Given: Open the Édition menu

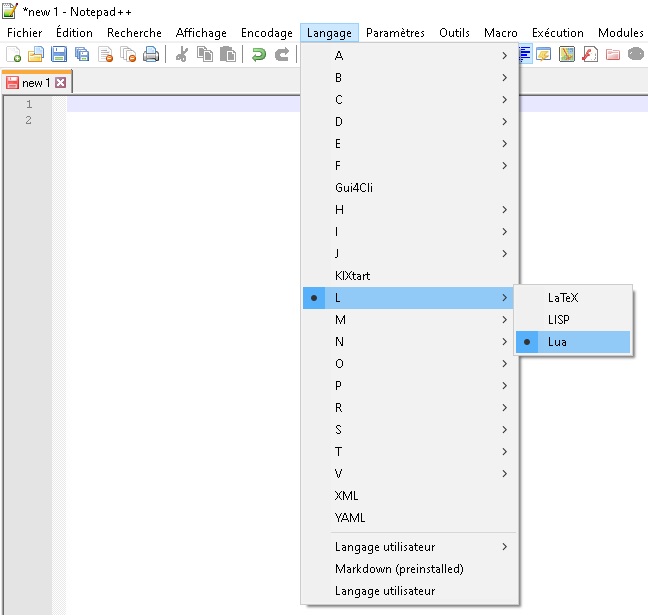Looking at the screenshot, I should click(x=74, y=33).
